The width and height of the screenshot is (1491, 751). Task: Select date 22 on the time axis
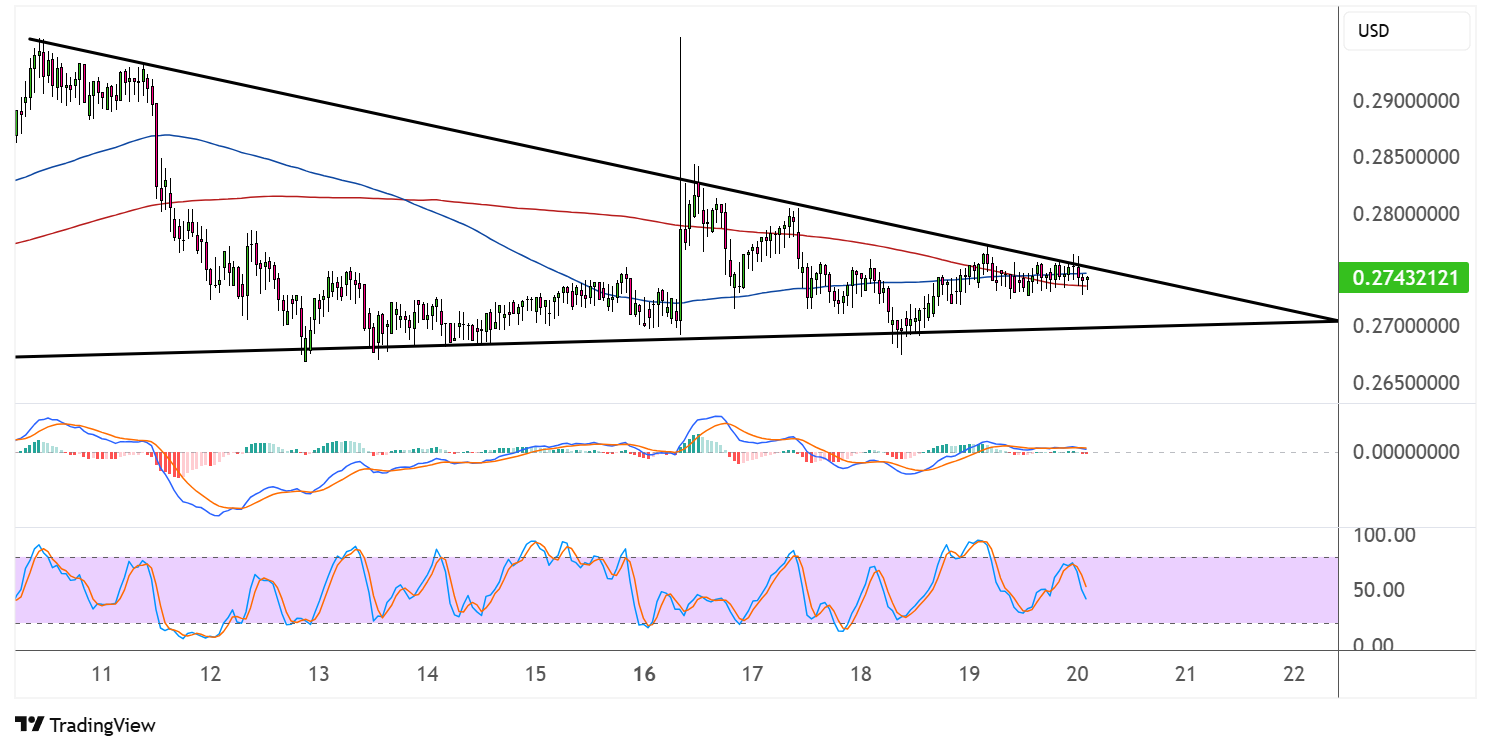tap(1294, 674)
